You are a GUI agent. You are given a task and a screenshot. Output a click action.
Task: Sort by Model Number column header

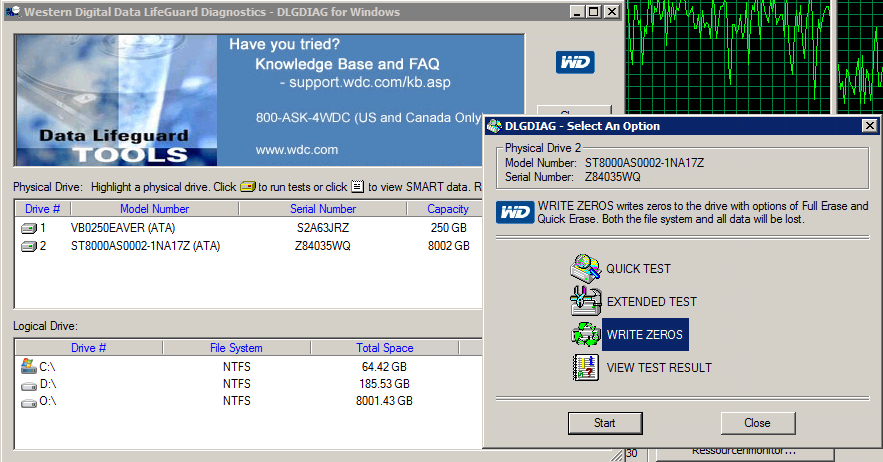click(x=154, y=209)
